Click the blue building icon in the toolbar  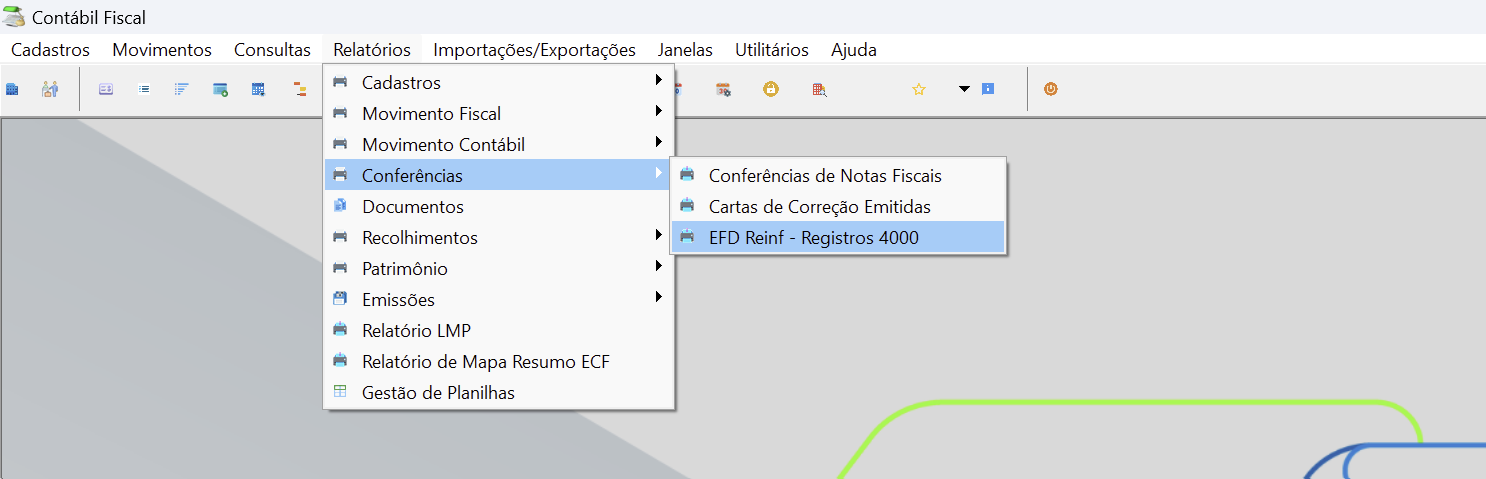point(13,89)
